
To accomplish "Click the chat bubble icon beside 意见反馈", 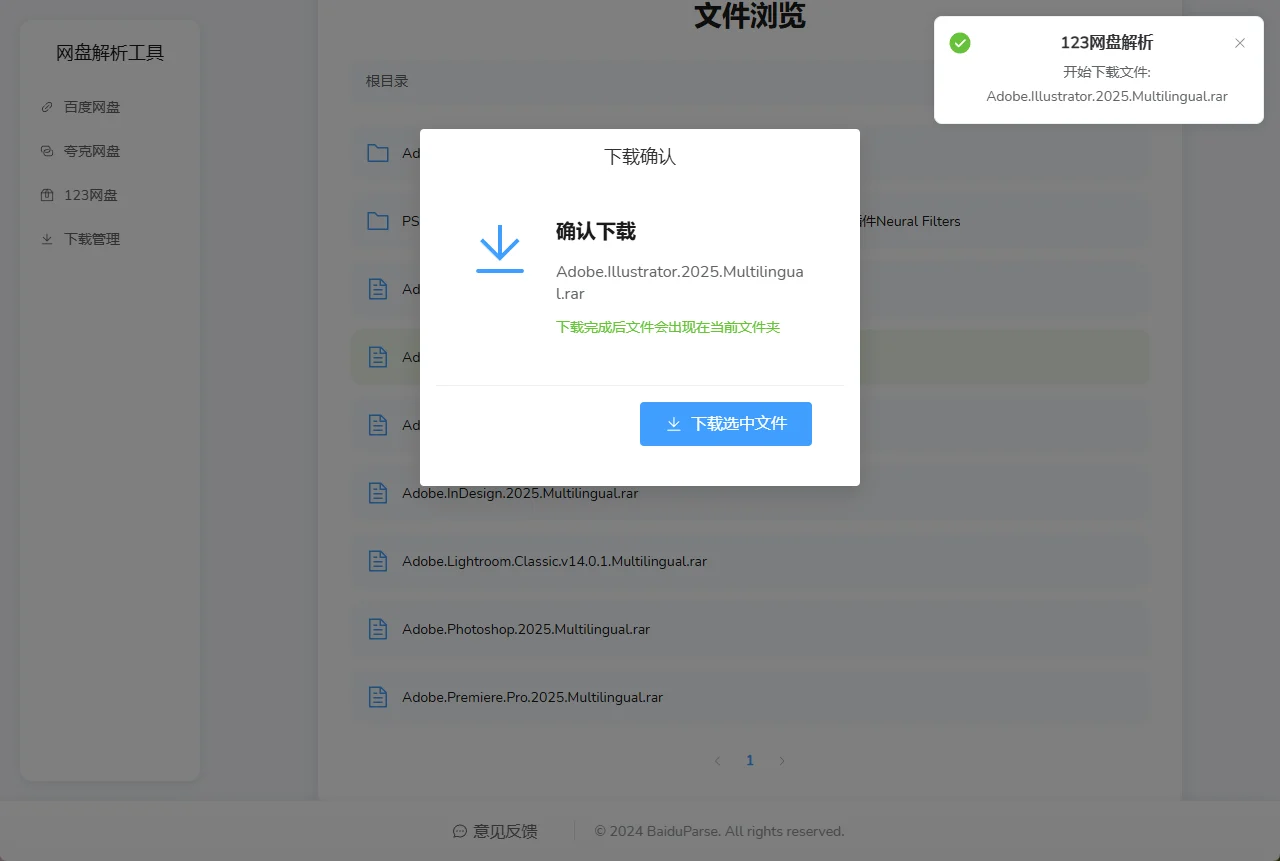I will point(460,831).
